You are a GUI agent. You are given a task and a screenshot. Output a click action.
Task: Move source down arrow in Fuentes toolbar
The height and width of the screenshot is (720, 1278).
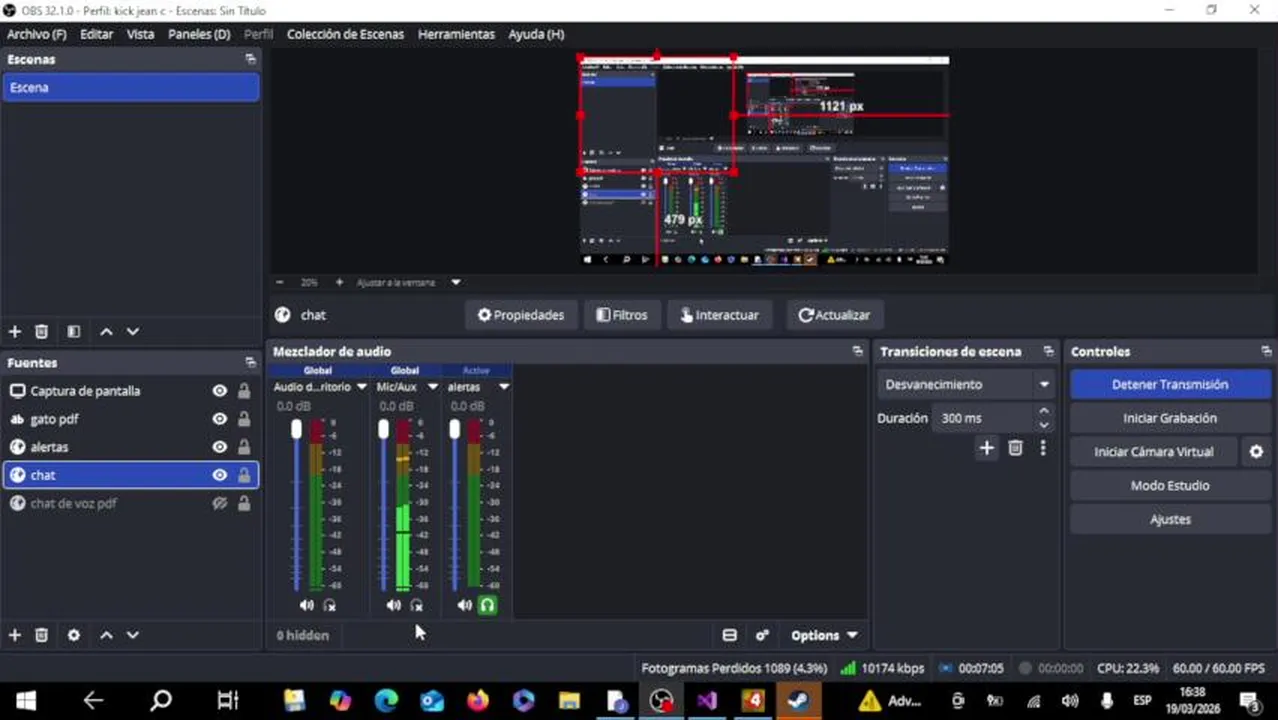pos(132,635)
